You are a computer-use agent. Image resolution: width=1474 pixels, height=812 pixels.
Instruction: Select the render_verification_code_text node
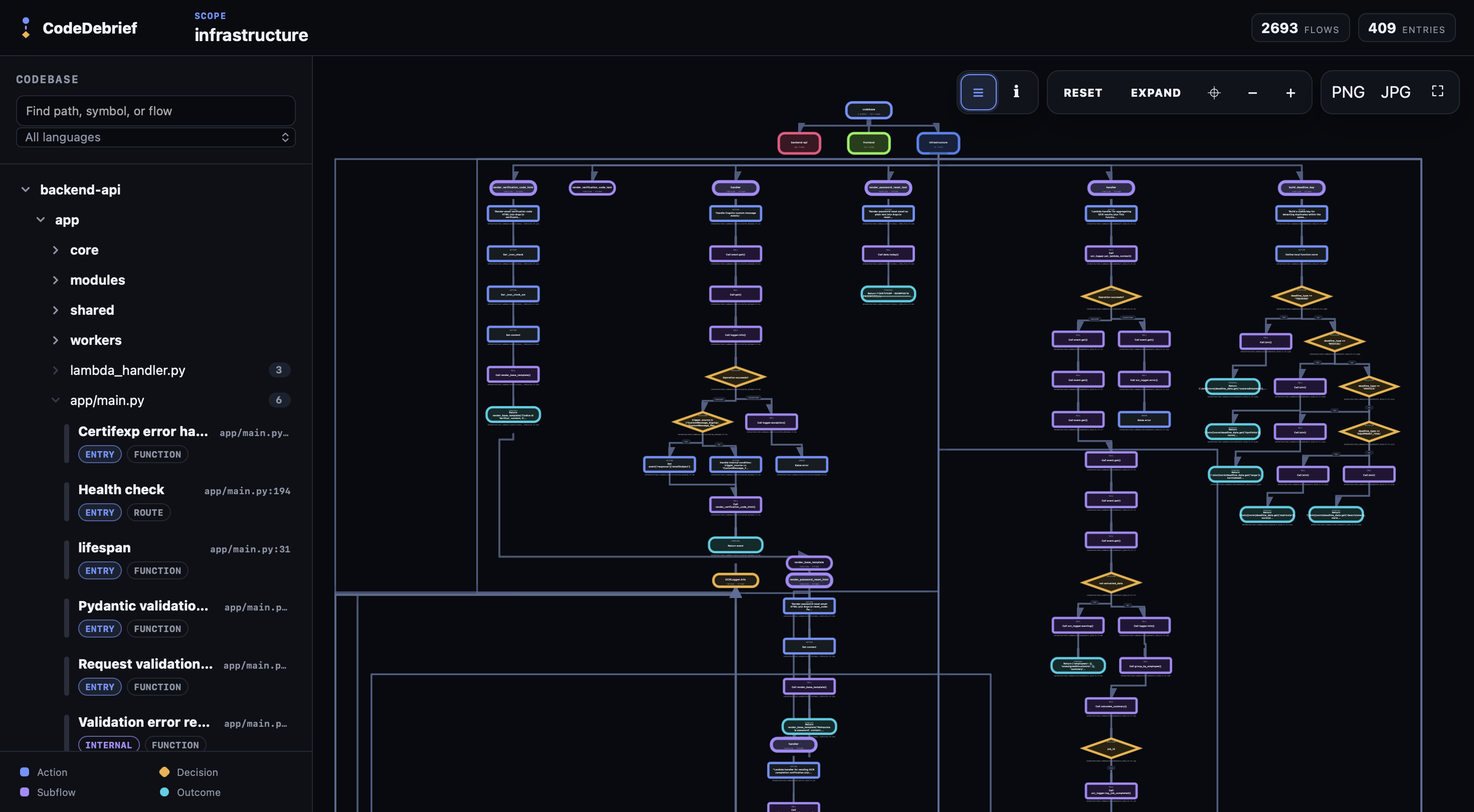(592, 187)
